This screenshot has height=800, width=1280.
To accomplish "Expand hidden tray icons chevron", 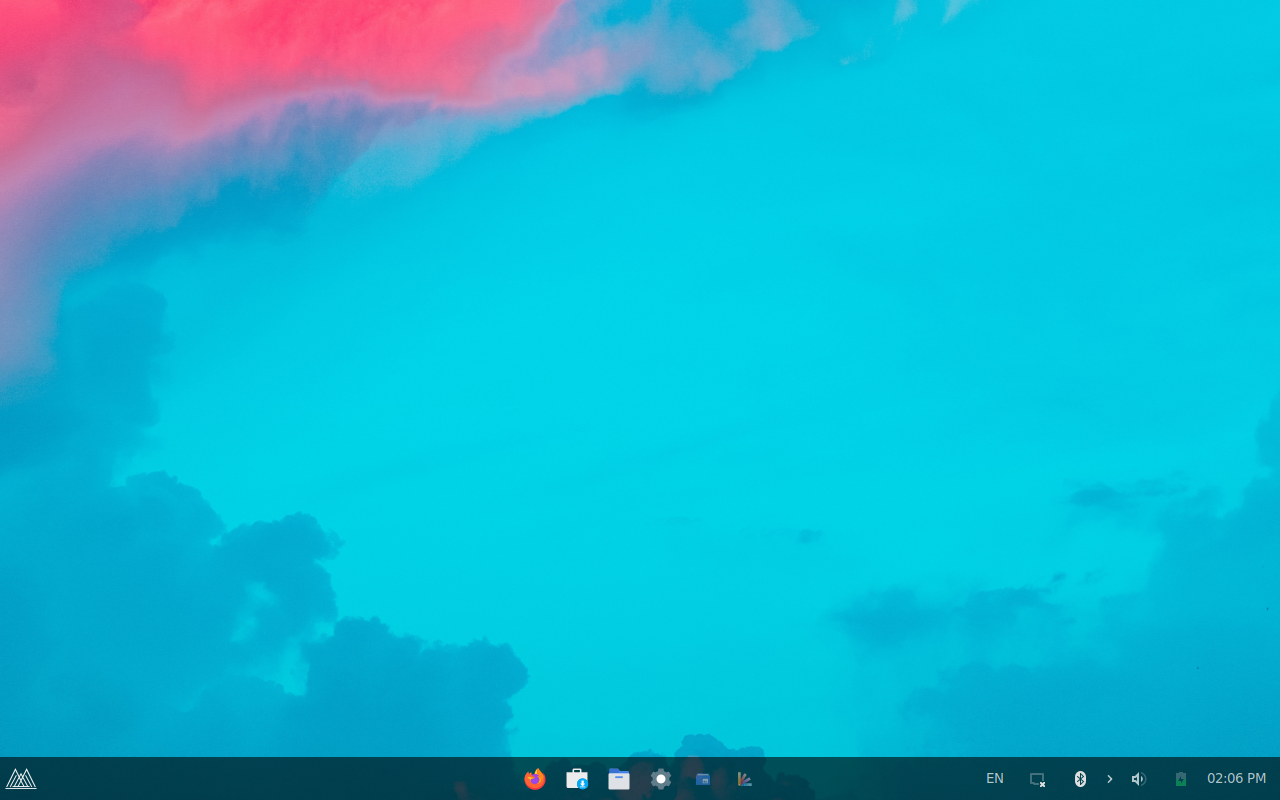I will tap(1109, 779).
